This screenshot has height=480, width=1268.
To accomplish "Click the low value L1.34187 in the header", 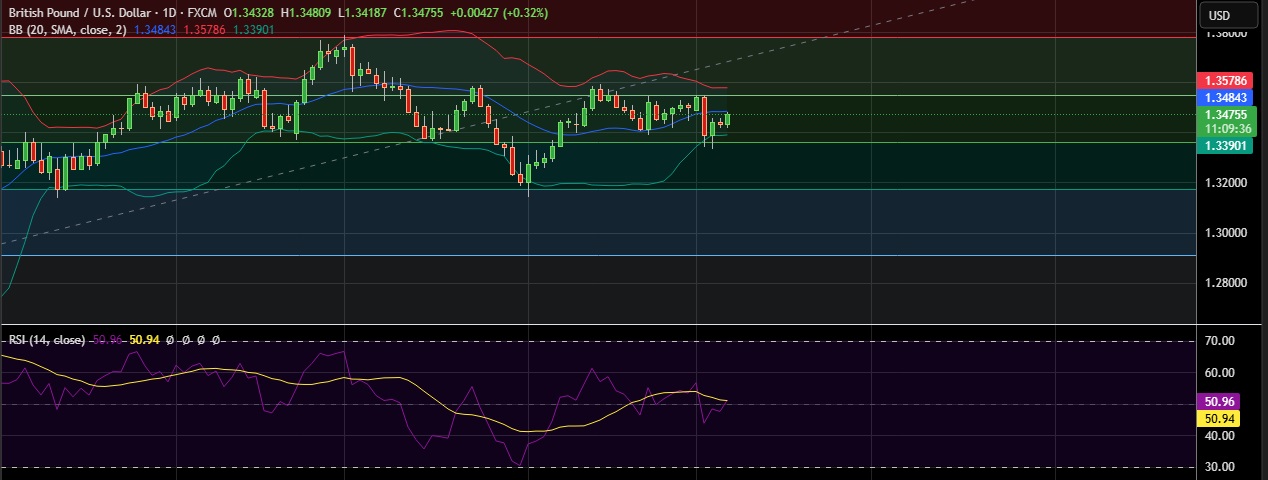I will click(x=364, y=13).
